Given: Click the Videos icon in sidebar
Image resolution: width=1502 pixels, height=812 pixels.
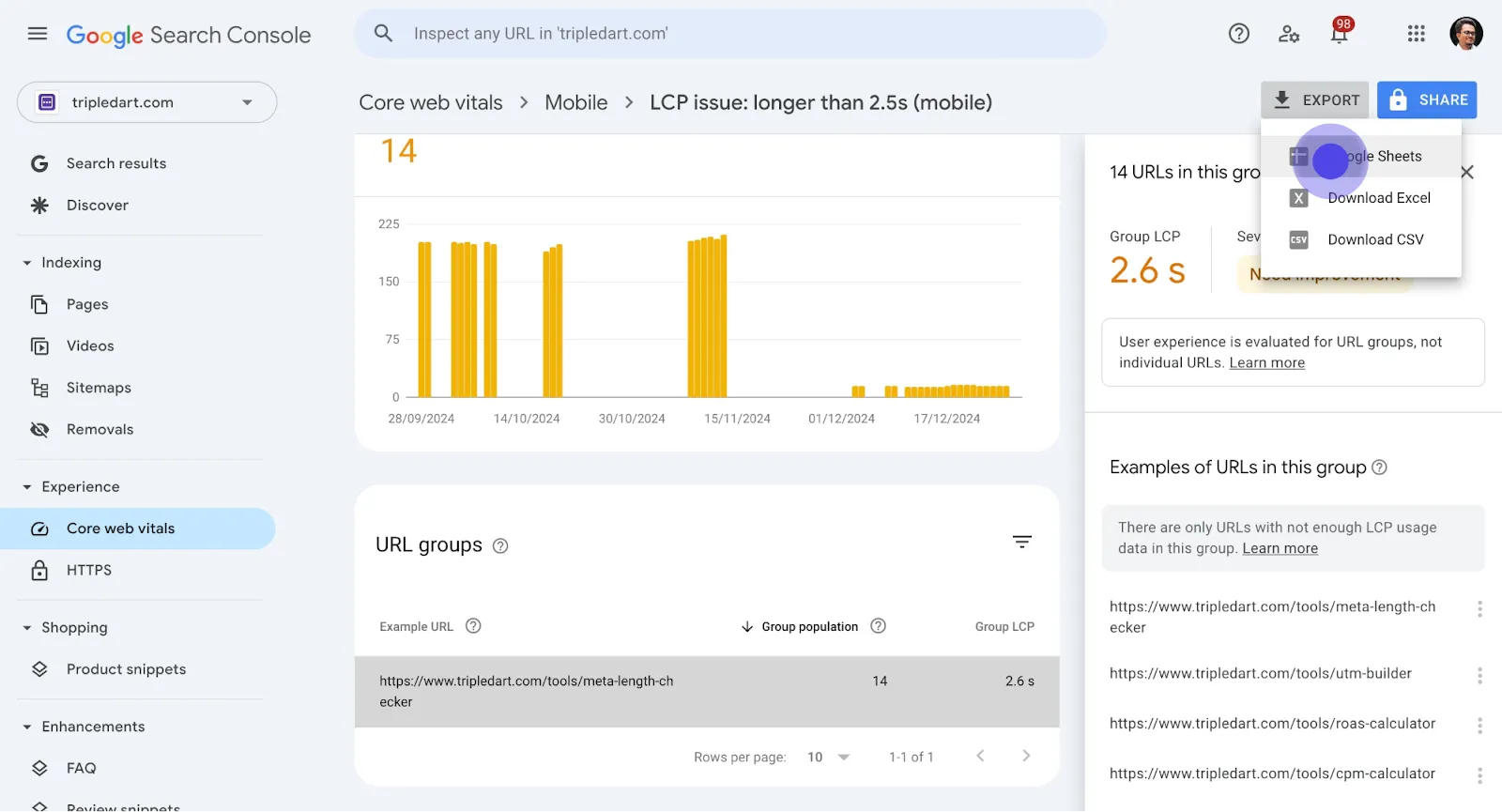Looking at the screenshot, I should click(39, 345).
